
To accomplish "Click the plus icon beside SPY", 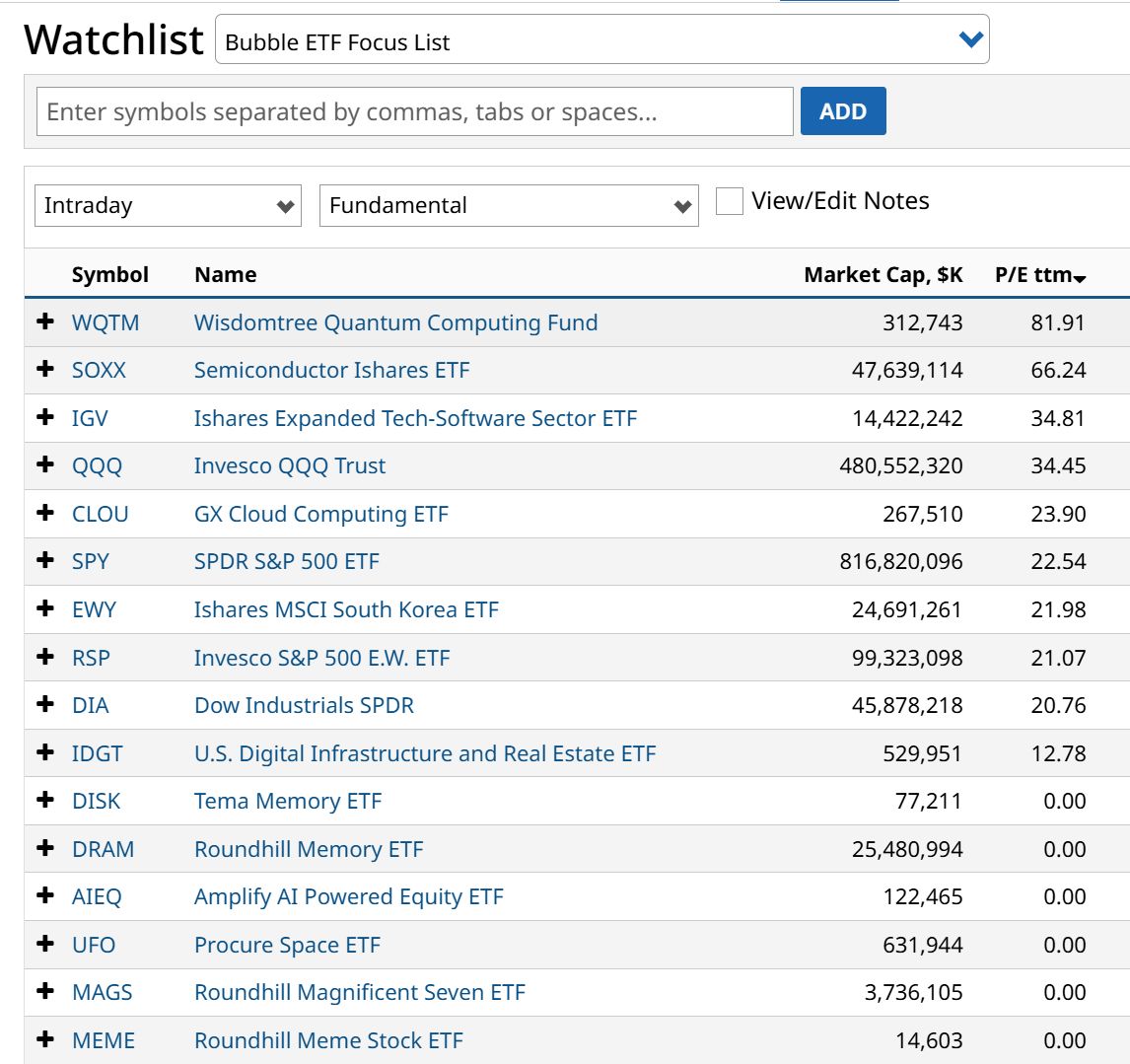I will (x=45, y=561).
